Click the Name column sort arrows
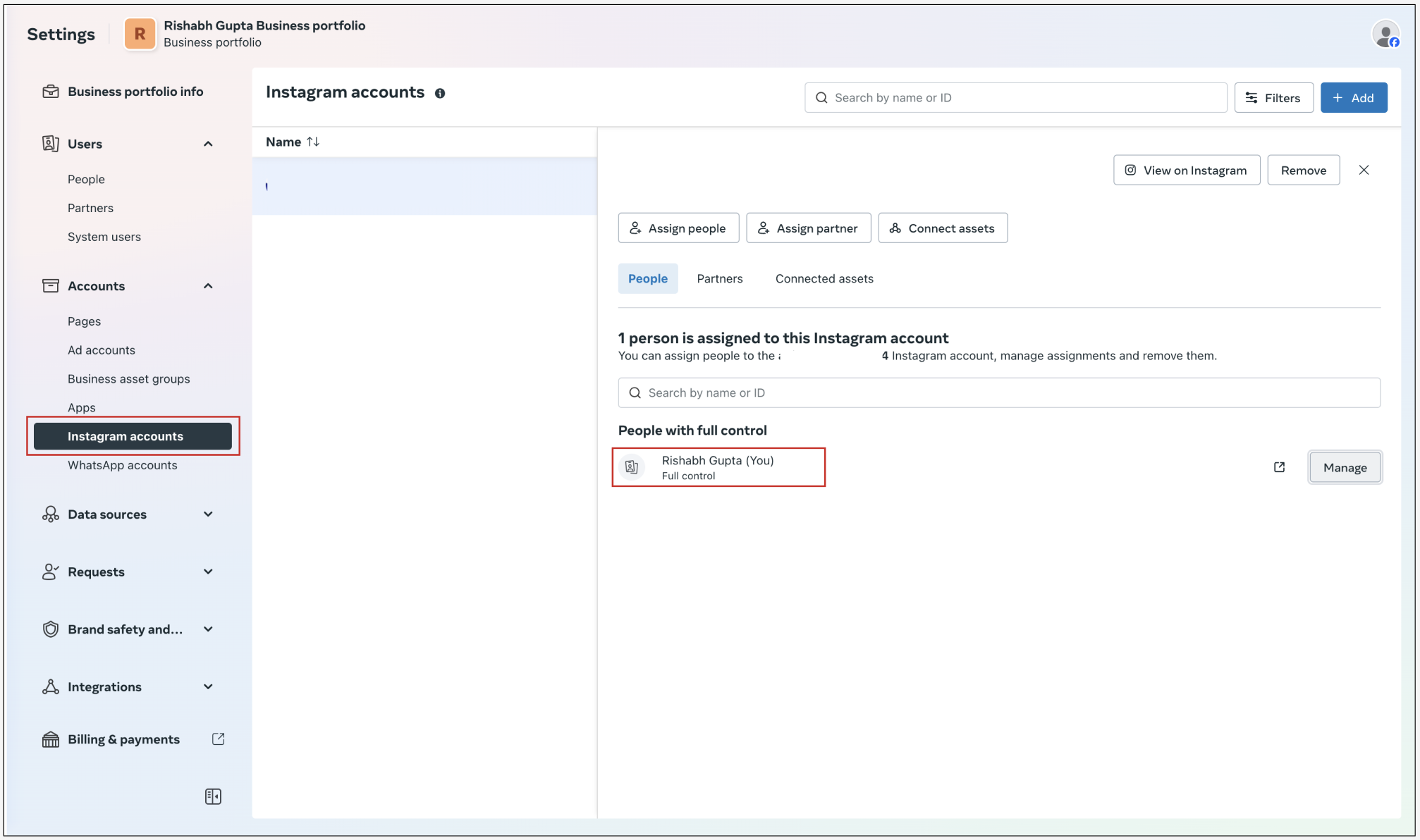1420x840 pixels. pos(313,142)
